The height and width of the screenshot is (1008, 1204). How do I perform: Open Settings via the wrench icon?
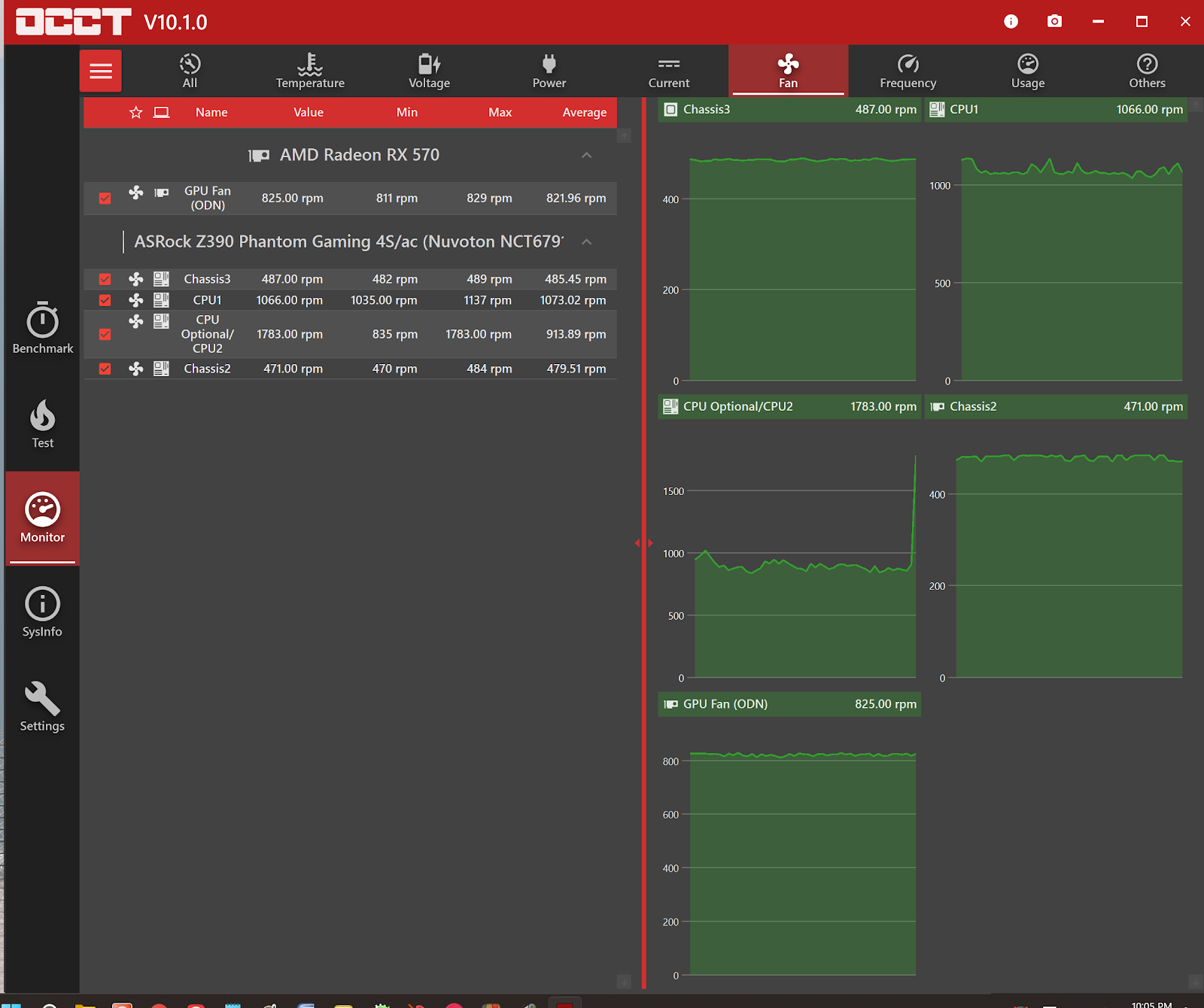43,706
